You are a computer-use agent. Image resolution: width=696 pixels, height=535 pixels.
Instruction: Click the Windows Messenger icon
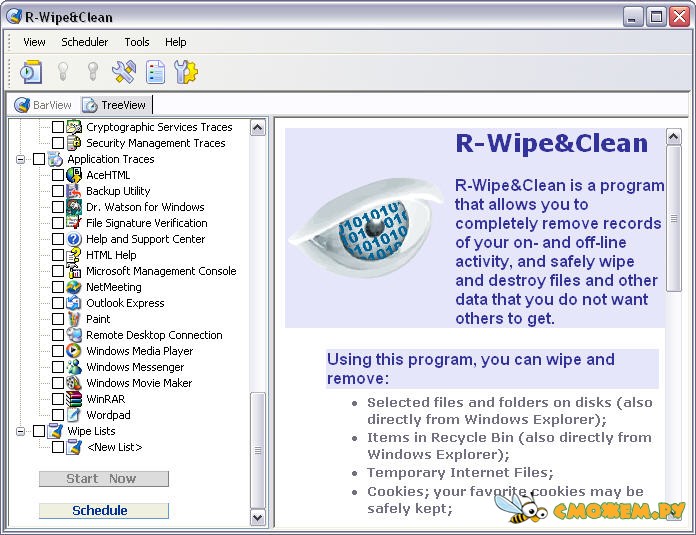point(74,367)
